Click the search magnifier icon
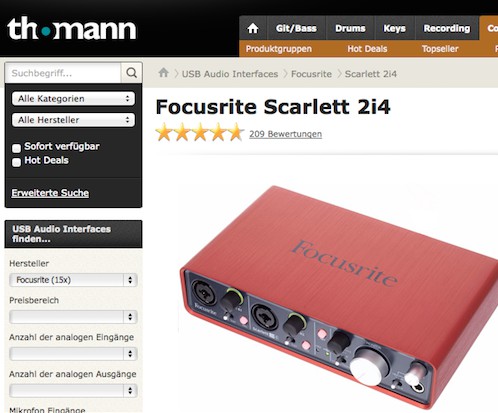Image resolution: width=498 pixels, height=413 pixels. tap(132, 73)
